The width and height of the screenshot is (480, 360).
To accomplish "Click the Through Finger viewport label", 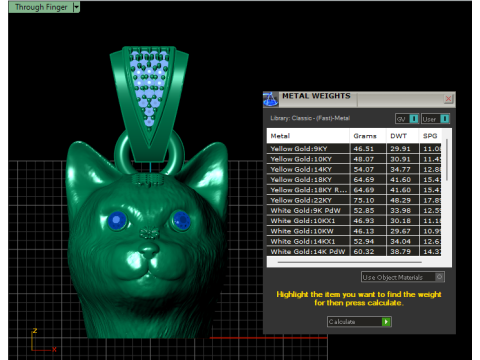I will (41, 7).
